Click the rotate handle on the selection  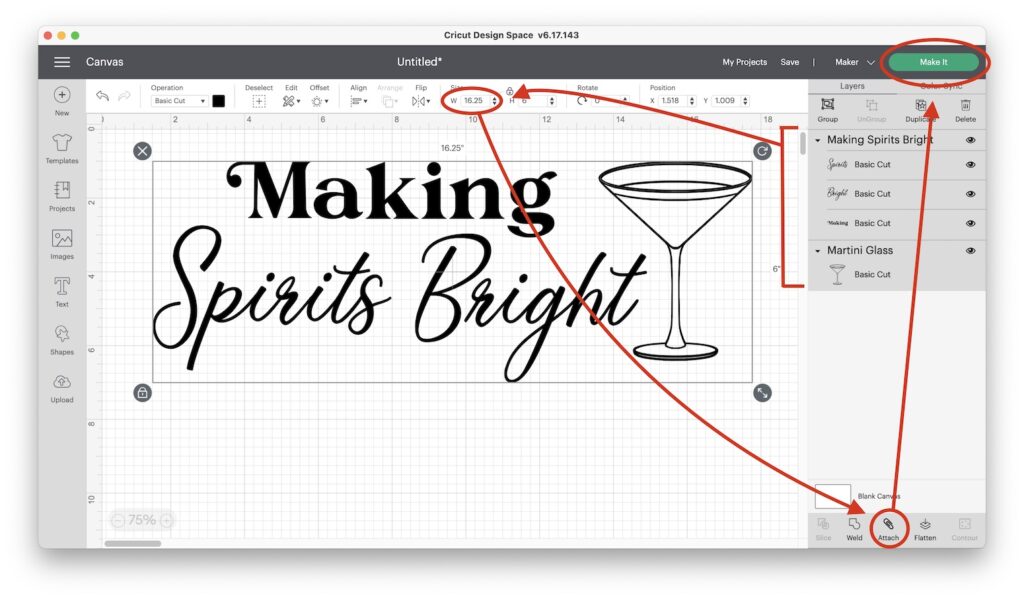coord(762,151)
